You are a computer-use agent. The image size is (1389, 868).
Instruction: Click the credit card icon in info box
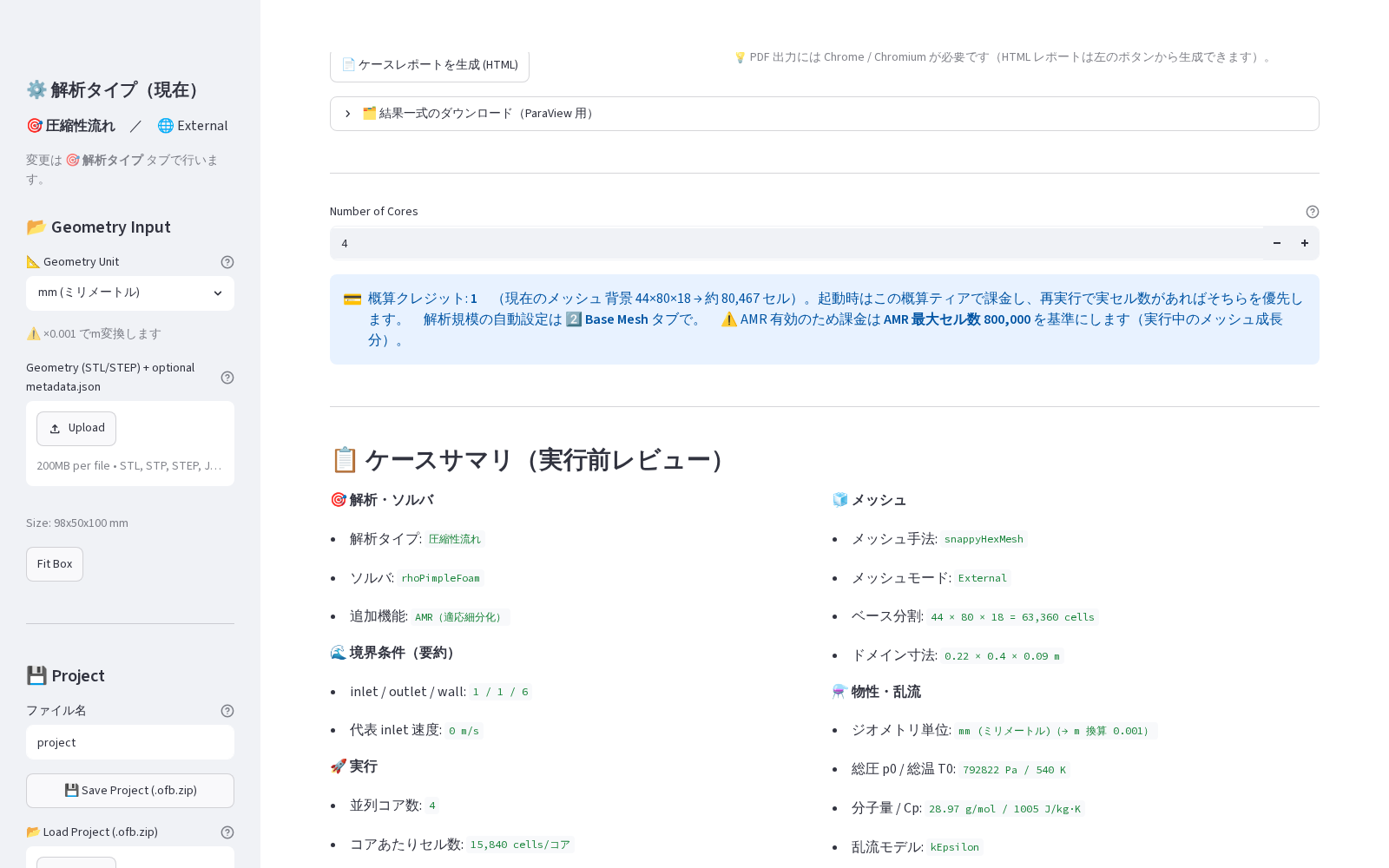pos(352,299)
